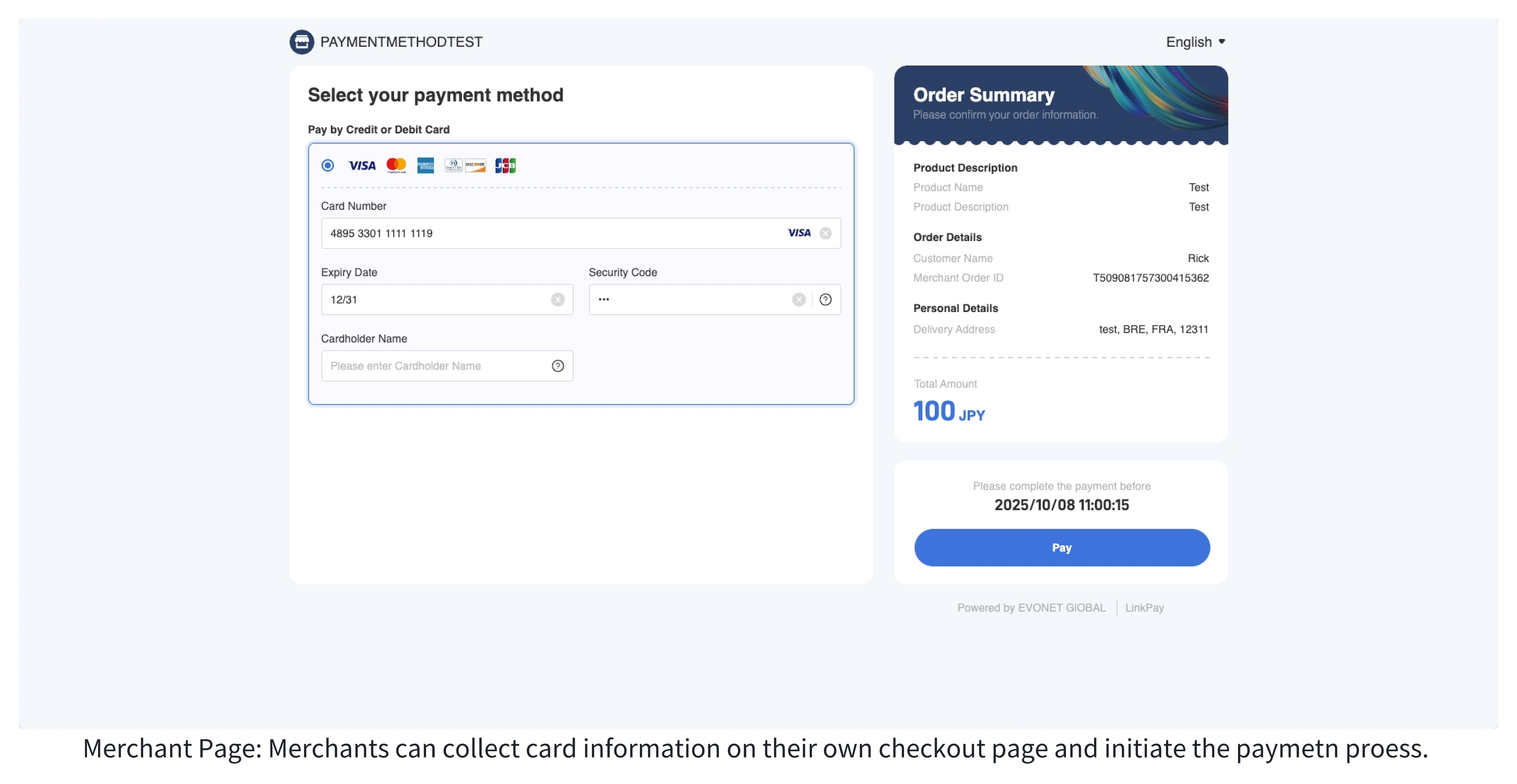This screenshot has width=1517, height=784.
Task: Click the Discover card logo icon
Action: tap(475, 165)
